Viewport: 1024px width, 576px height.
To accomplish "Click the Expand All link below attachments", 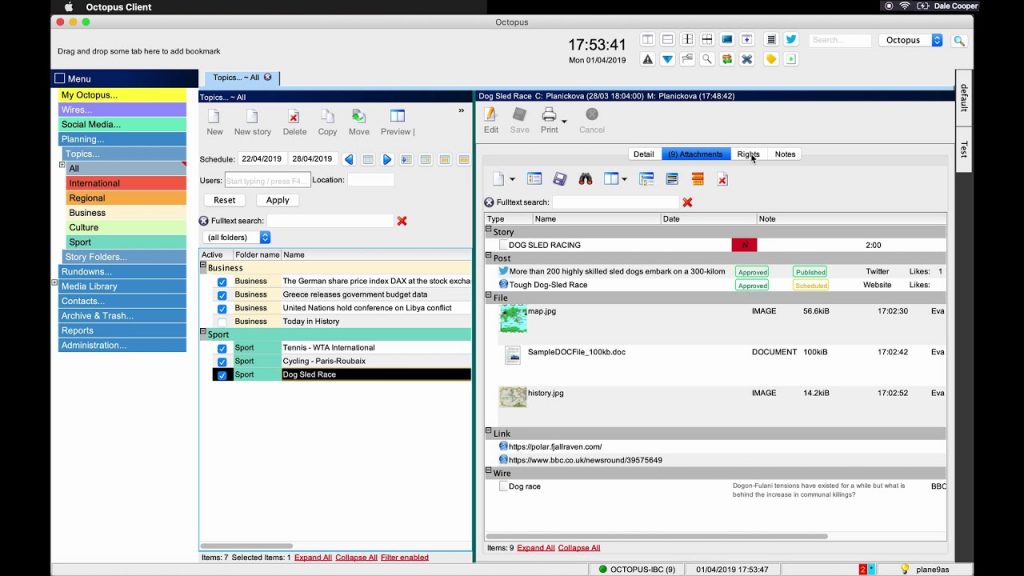I will tap(537, 547).
